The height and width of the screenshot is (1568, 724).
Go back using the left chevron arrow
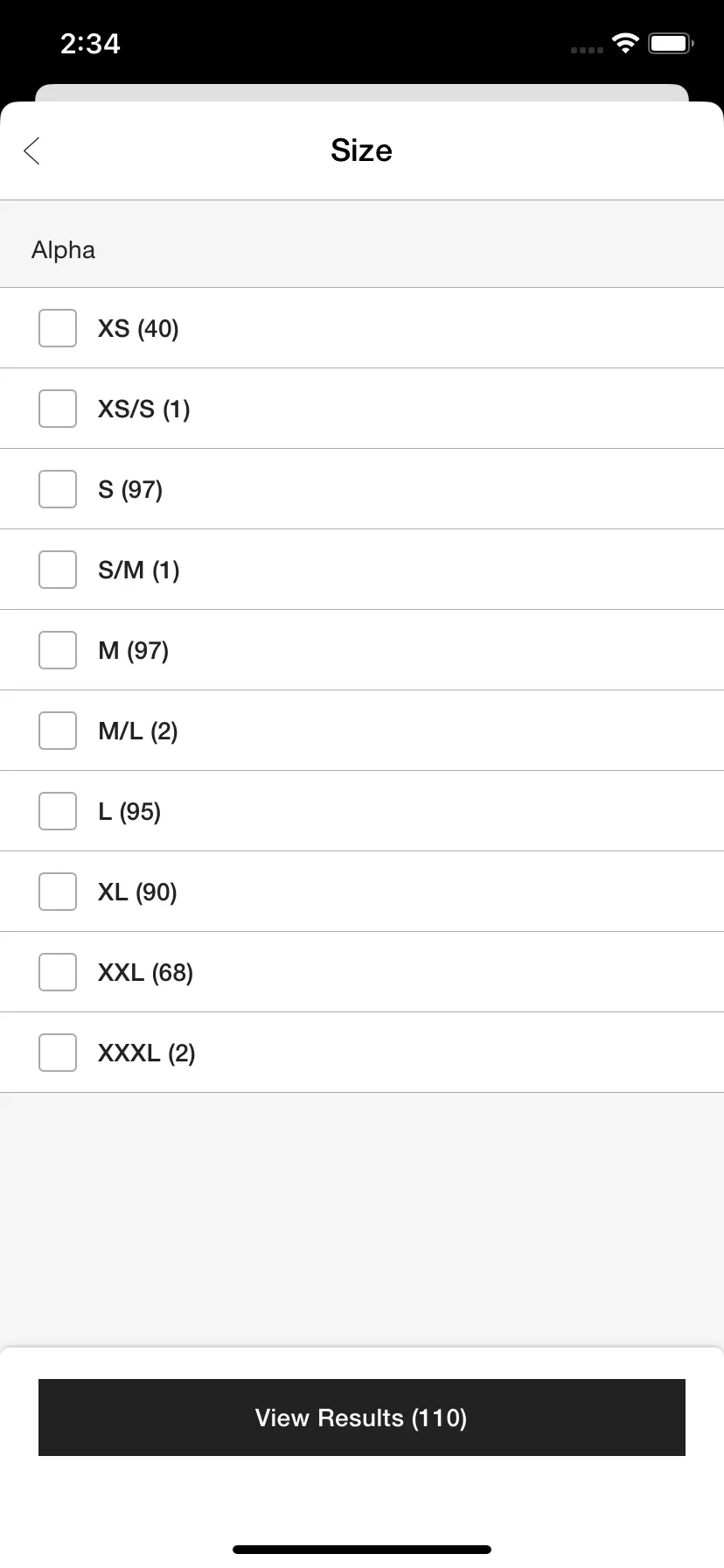click(x=32, y=150)
